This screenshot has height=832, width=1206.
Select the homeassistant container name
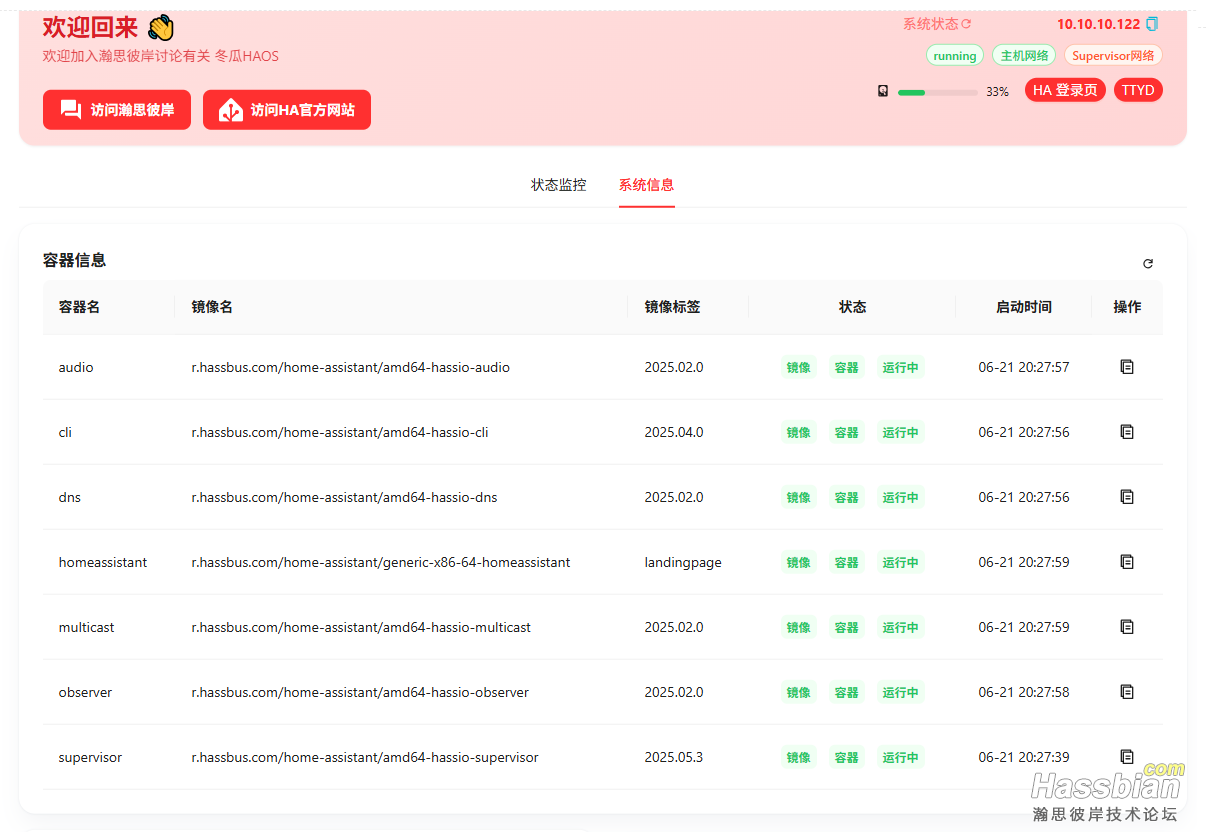103,562
